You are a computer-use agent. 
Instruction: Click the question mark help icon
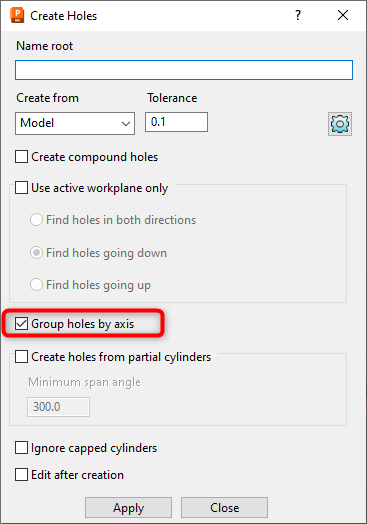coord(298,15)
